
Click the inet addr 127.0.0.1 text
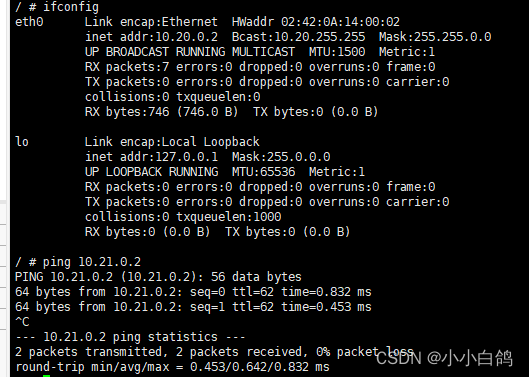tap(151, 157)
